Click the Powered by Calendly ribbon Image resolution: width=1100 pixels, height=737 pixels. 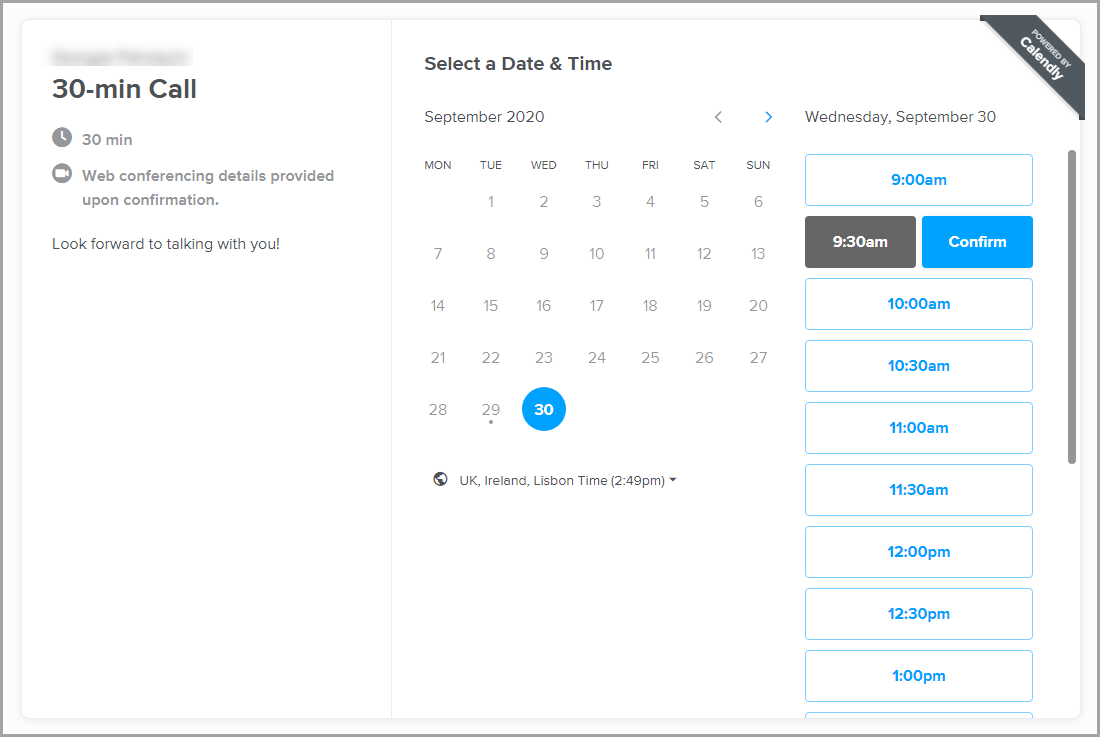click(x=1040, y=60)
